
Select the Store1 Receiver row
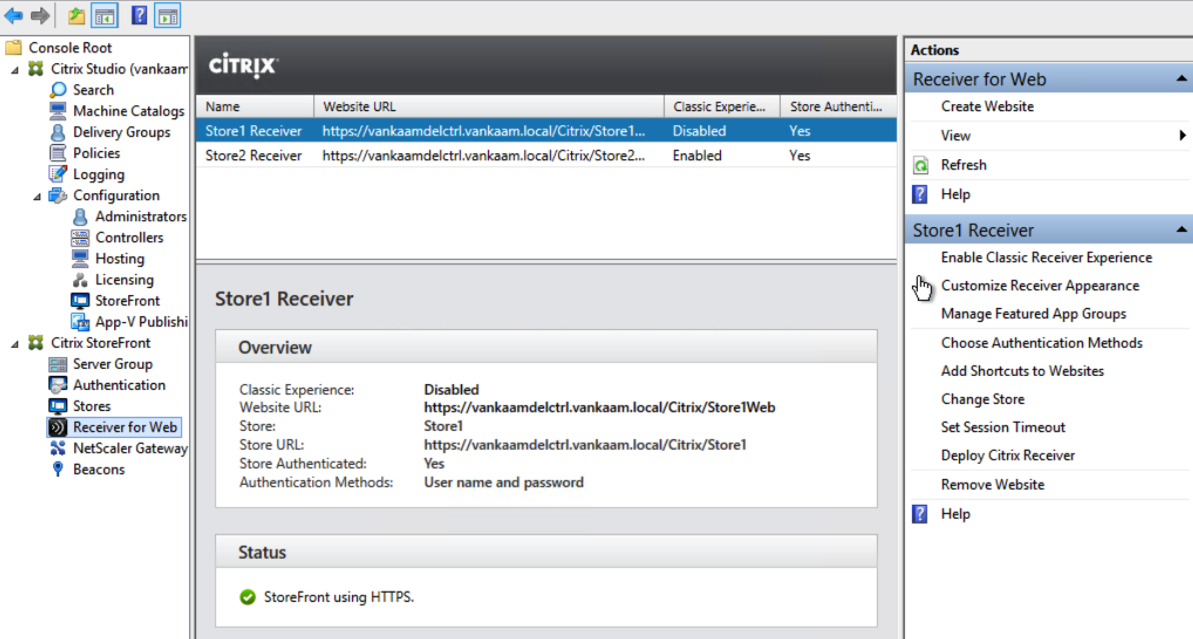546,131
